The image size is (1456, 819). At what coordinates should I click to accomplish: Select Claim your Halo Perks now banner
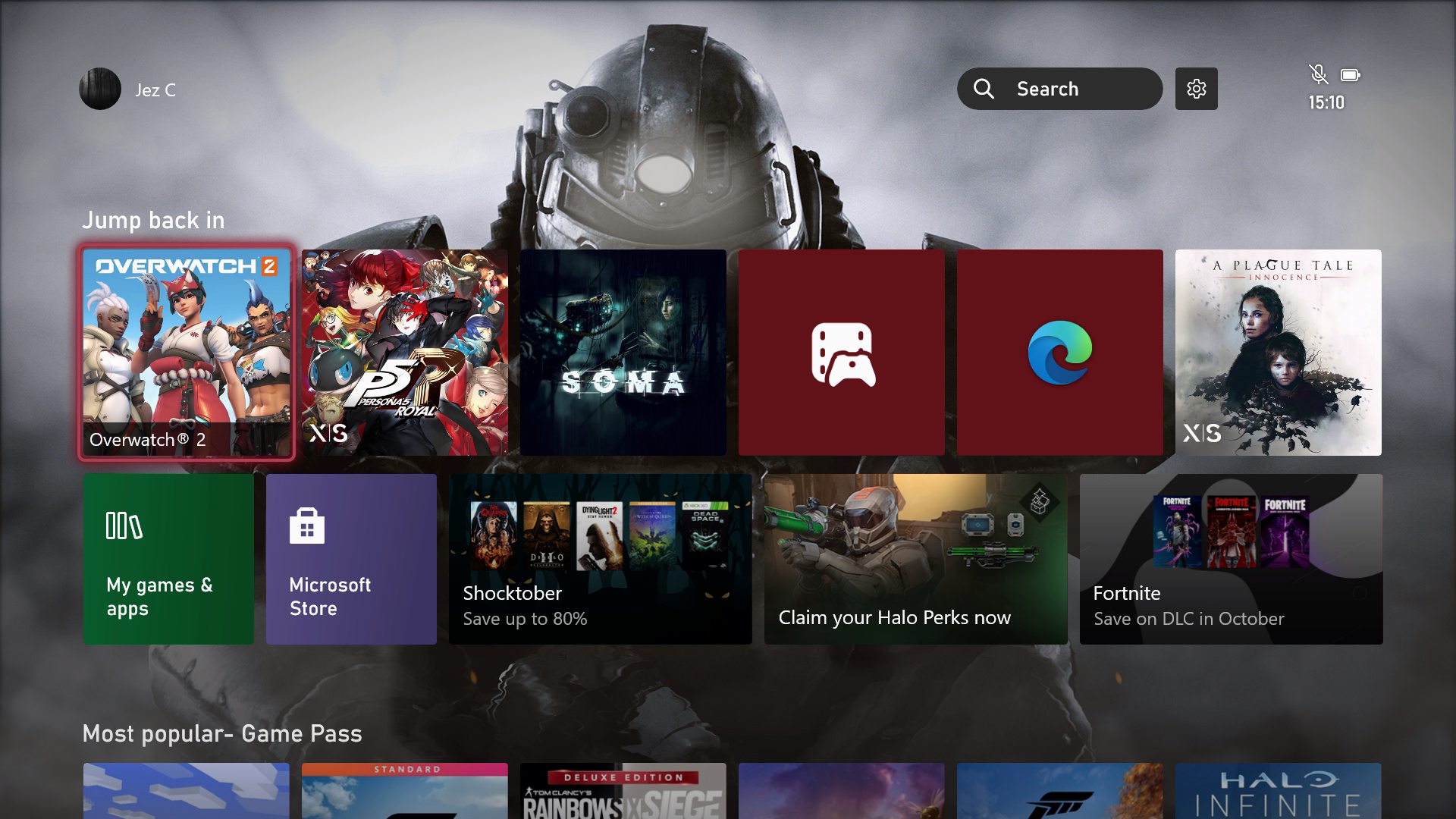915,559
